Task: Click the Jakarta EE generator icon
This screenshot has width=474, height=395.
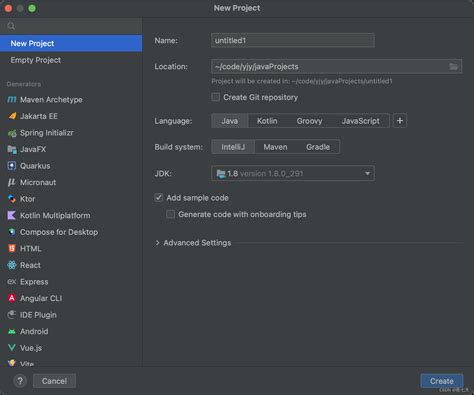Action: coord(12,116)
